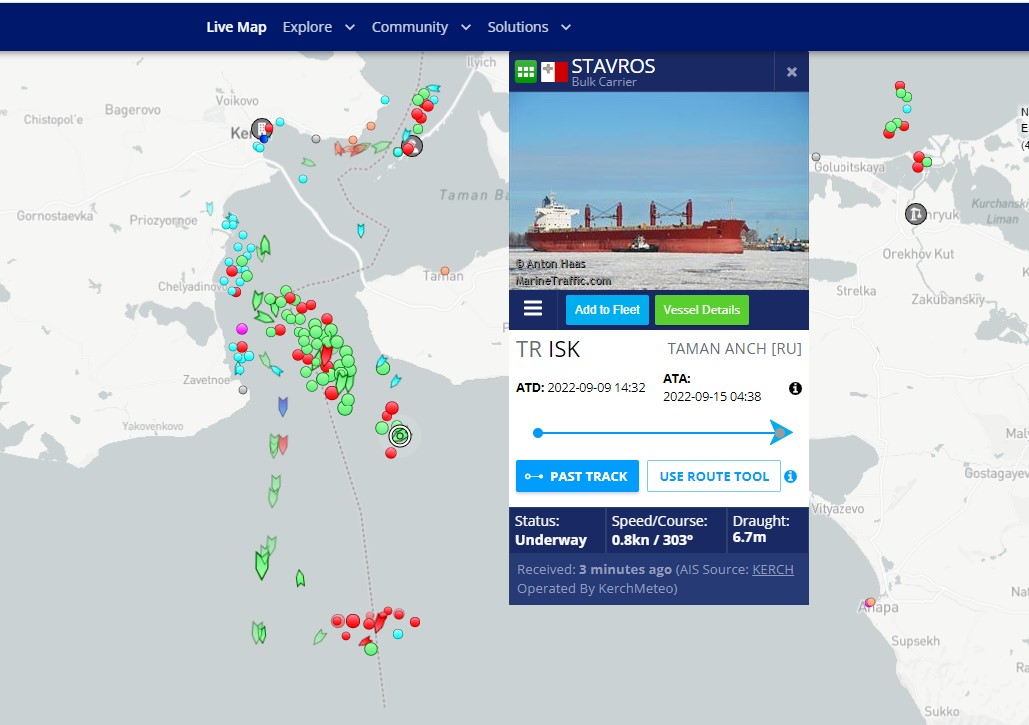Click the info icon next to ATA time
This screenshot has height=725, width=1029.
tap(795, 388)
